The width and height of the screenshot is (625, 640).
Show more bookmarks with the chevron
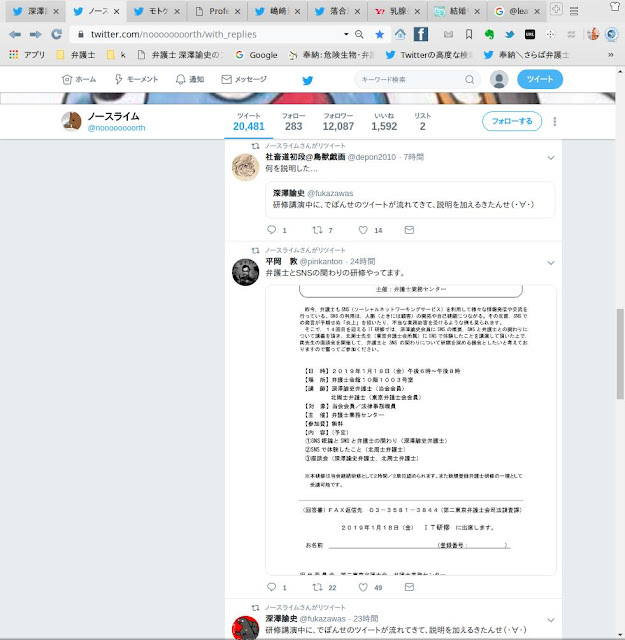[611, 55]
